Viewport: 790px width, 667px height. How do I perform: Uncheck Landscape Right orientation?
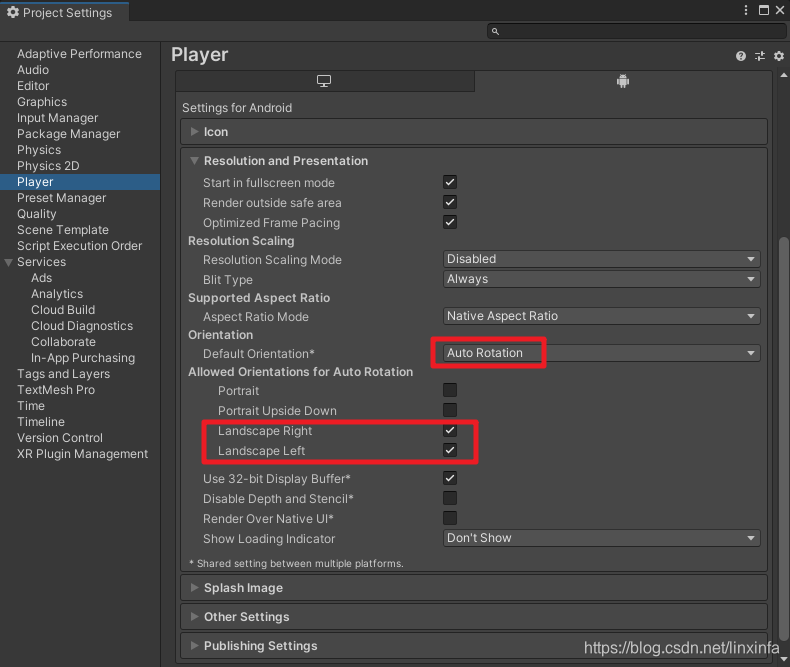(x=450, y=430)
